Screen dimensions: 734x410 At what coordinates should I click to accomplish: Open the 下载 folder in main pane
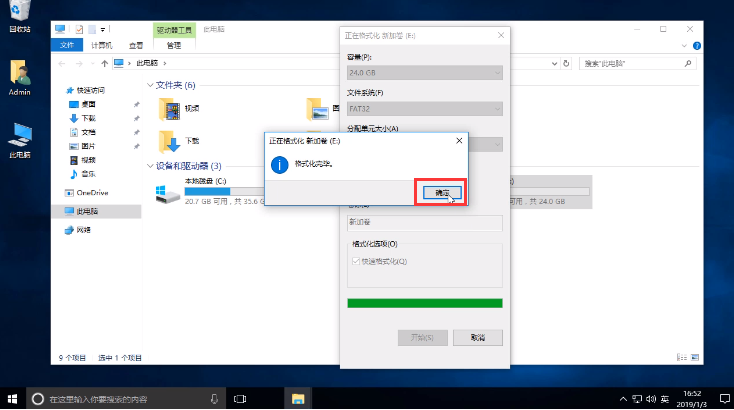coord(168,140)
